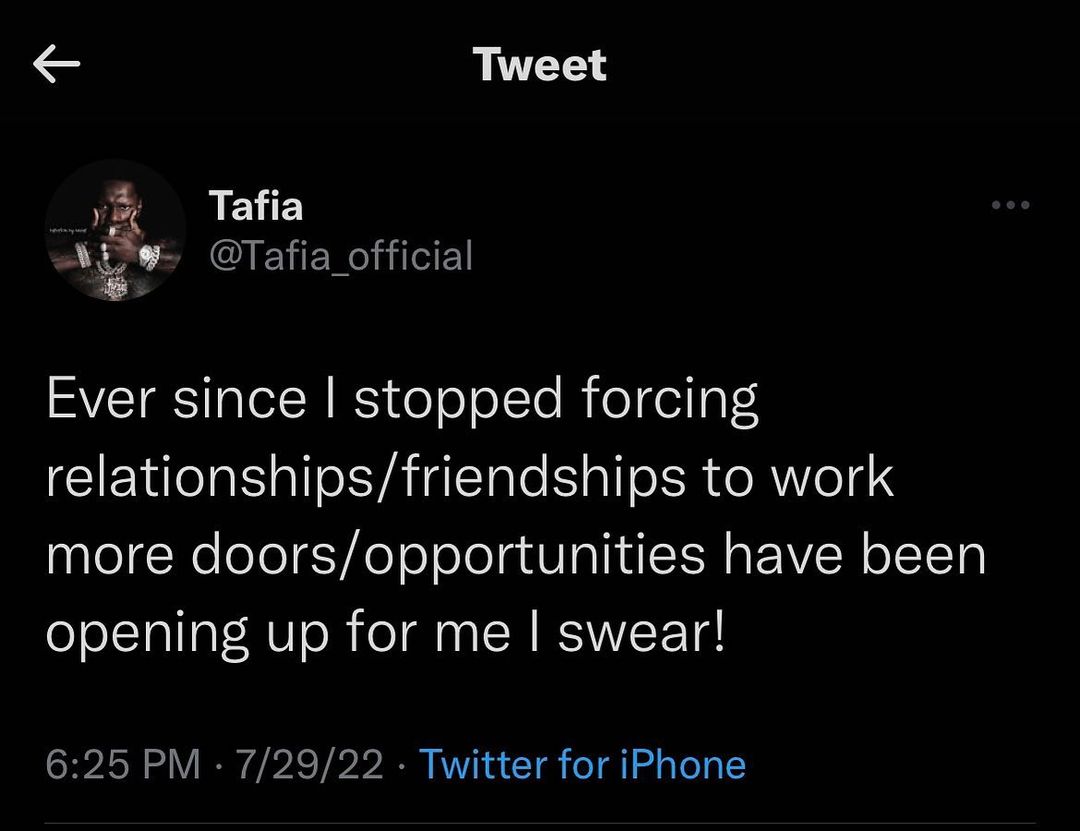Open Tafia's profile picture
The height and width of the screenshot is (831, 1080).
[117, 231]
